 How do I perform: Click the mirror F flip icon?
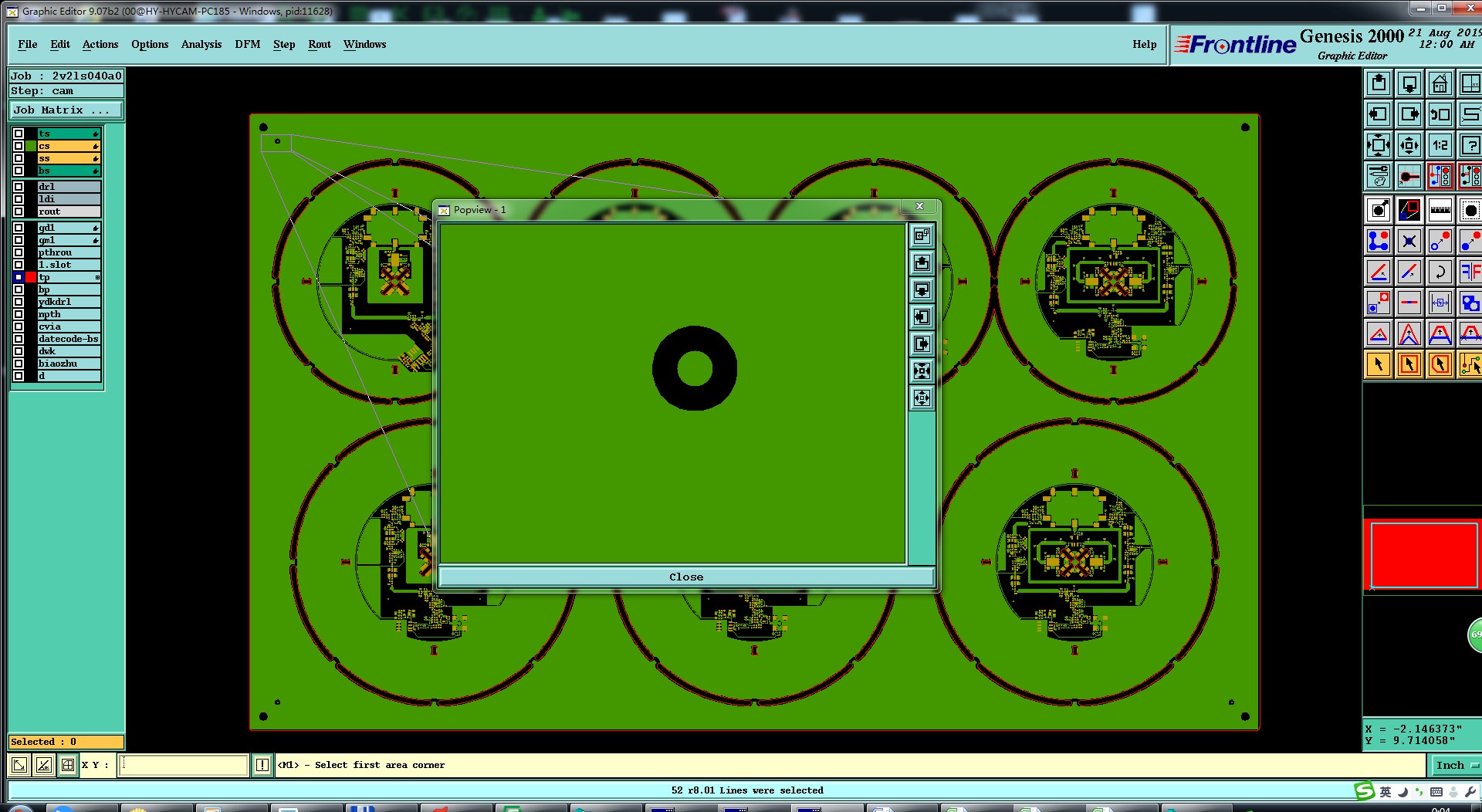coord(1470,272)
